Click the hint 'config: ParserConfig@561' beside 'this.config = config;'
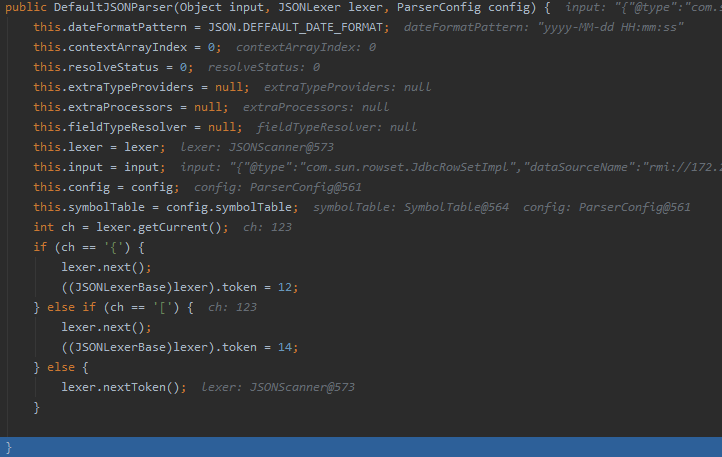 [278, 187]
